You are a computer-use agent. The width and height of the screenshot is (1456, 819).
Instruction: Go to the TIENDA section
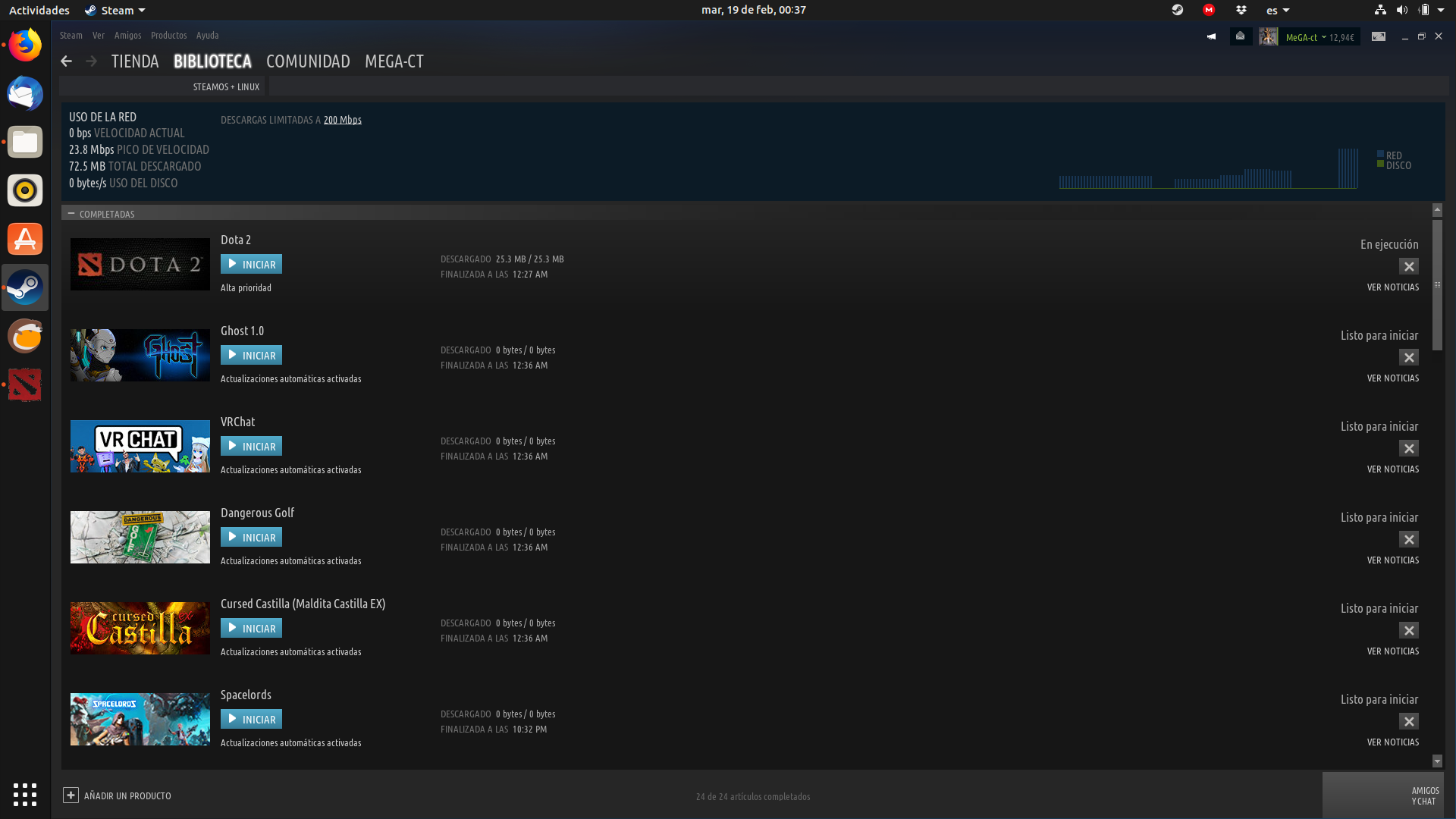(x=135, y=61)
